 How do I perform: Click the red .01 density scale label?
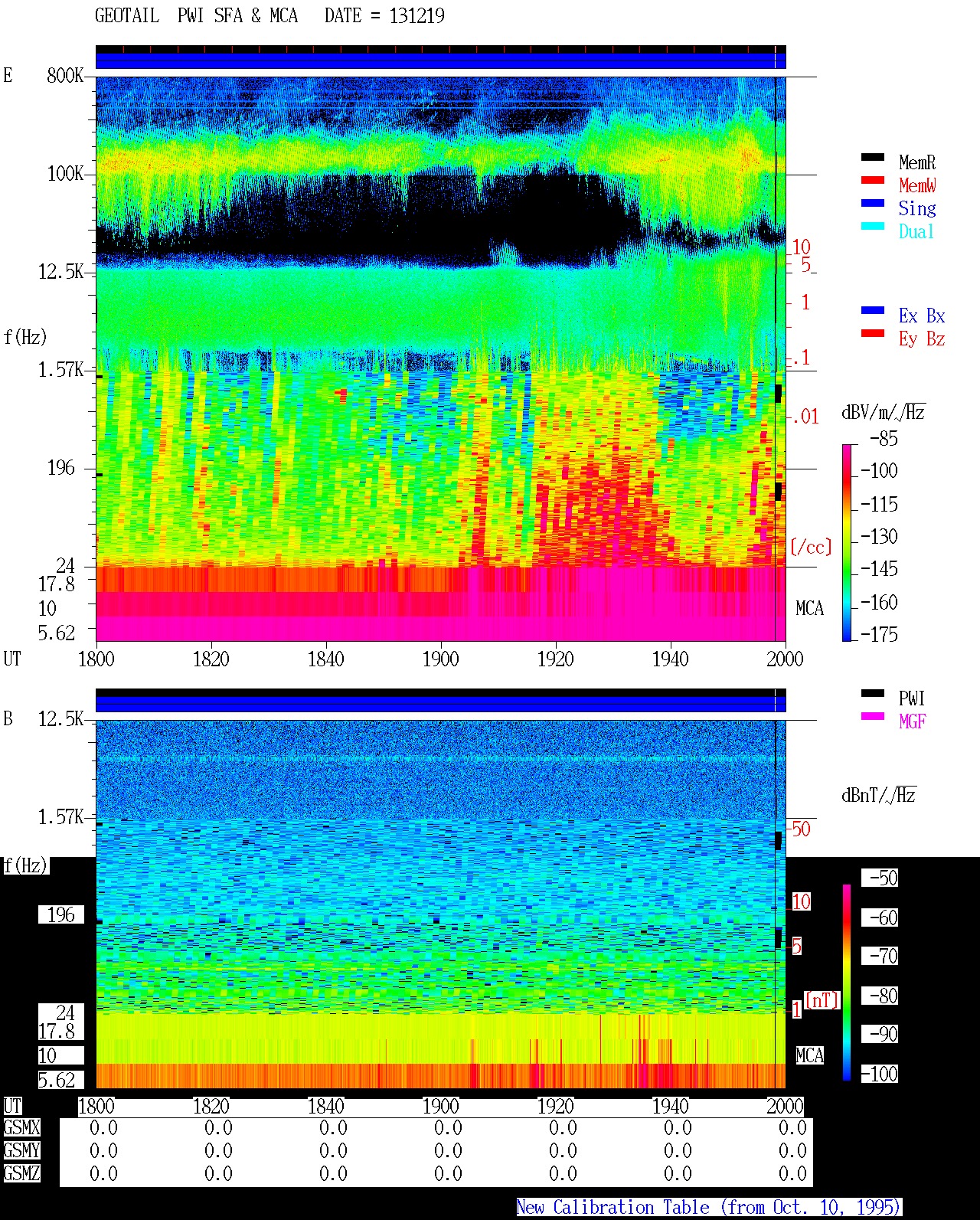tap(805, 417)
